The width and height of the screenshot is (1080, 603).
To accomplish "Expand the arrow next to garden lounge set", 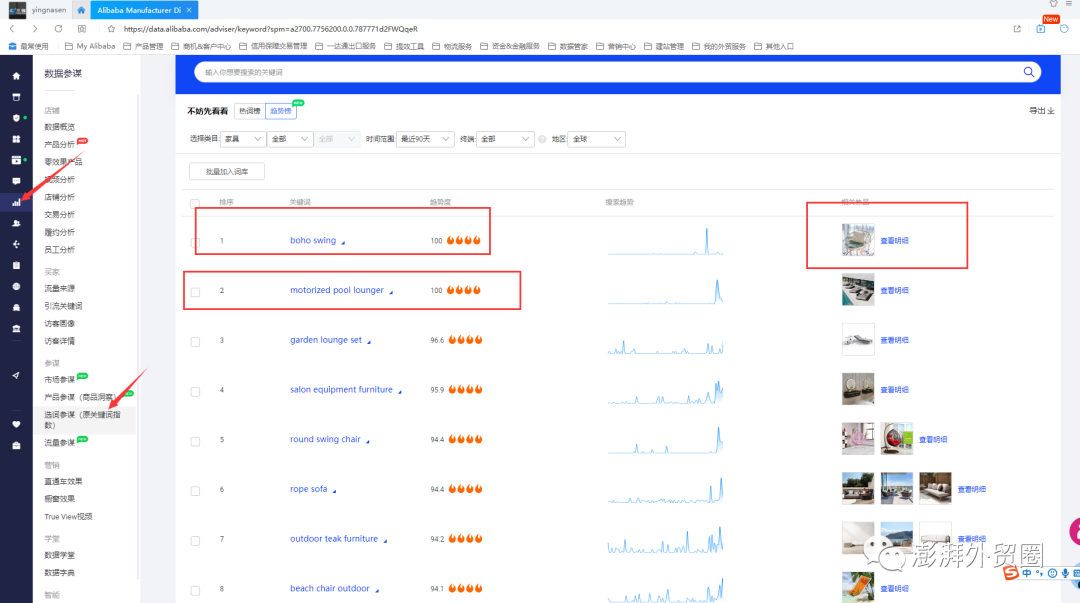I will pyautogui.click(x=368, y=342).
